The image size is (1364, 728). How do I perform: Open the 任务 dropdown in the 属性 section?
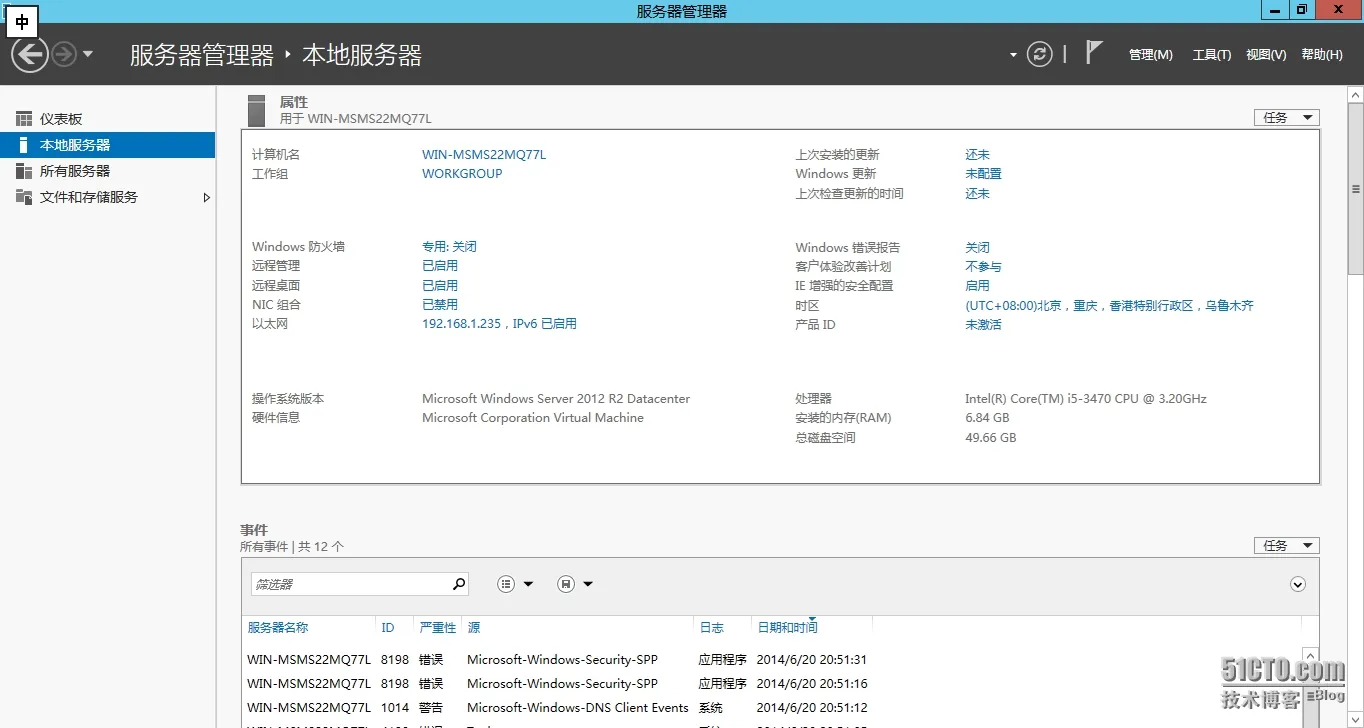tap(1287, 118)
